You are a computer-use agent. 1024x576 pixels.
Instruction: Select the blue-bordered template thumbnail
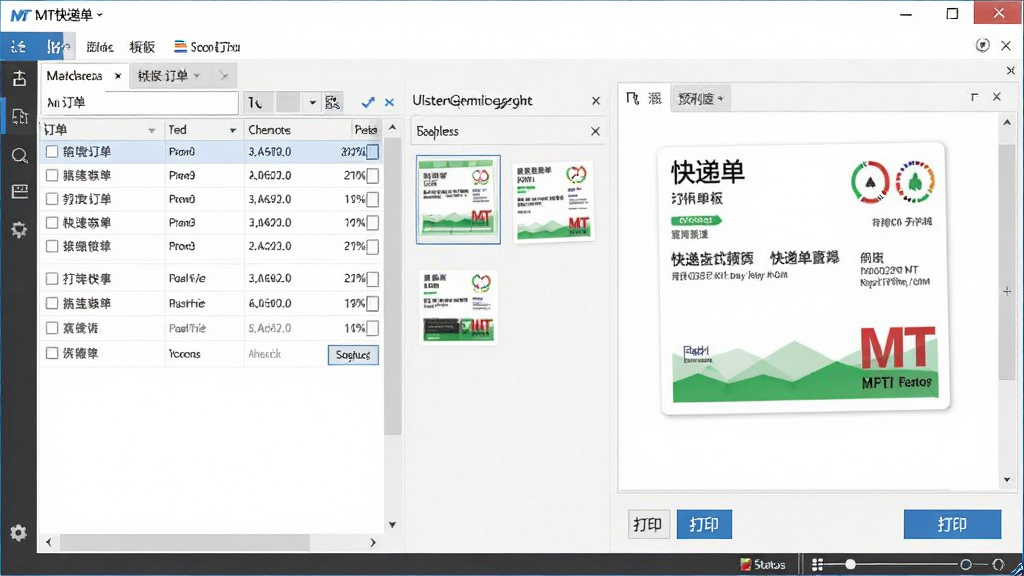(x=458, y=199)
